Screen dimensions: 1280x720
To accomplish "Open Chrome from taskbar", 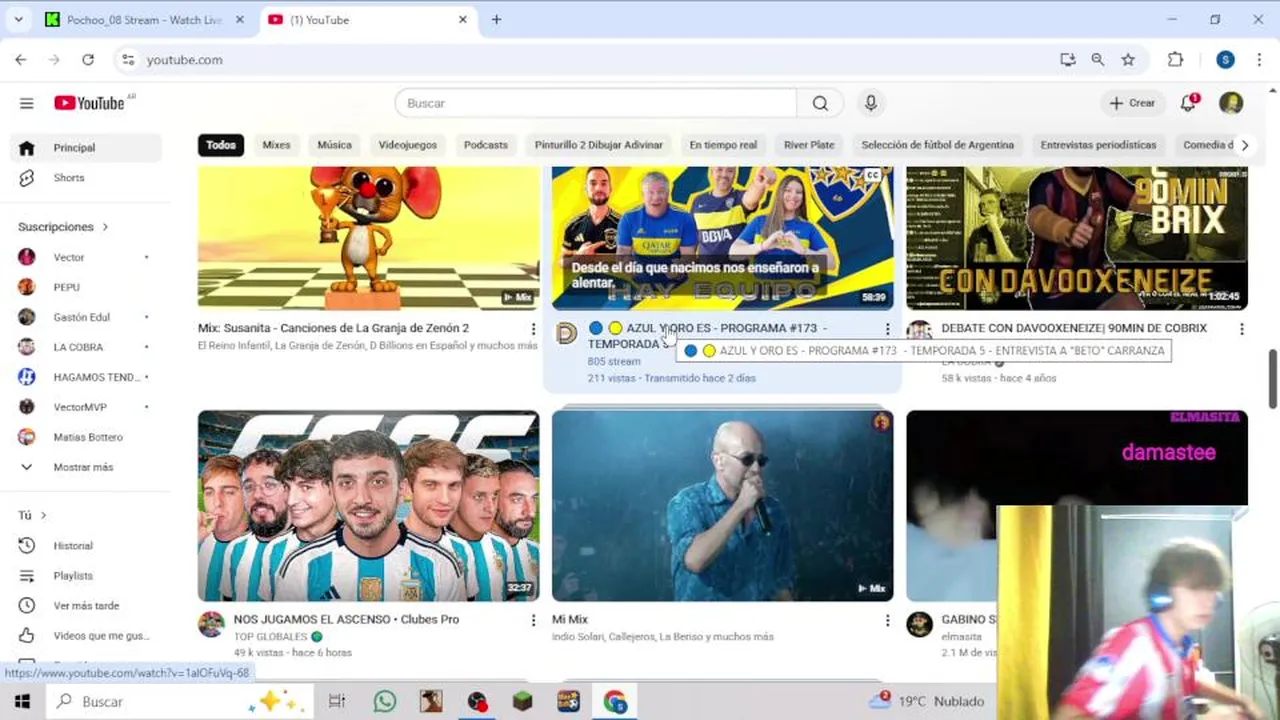I will coord(615,701).
